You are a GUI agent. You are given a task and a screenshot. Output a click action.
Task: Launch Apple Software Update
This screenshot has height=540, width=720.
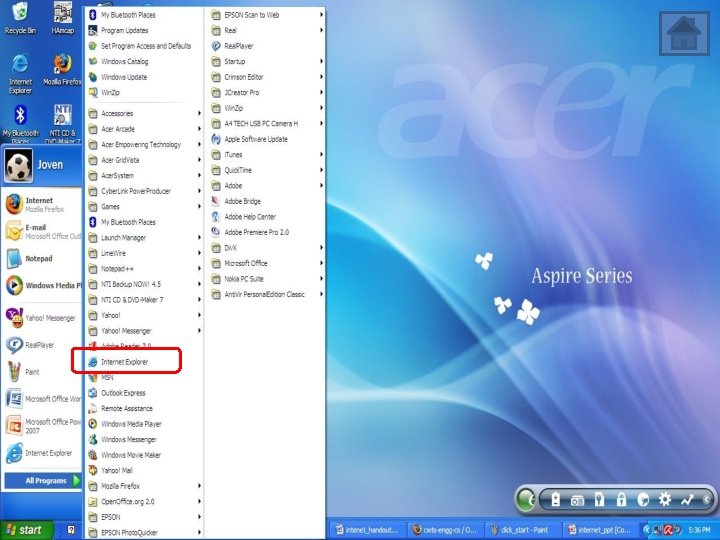pyautogui.click(x=267, y=139)
